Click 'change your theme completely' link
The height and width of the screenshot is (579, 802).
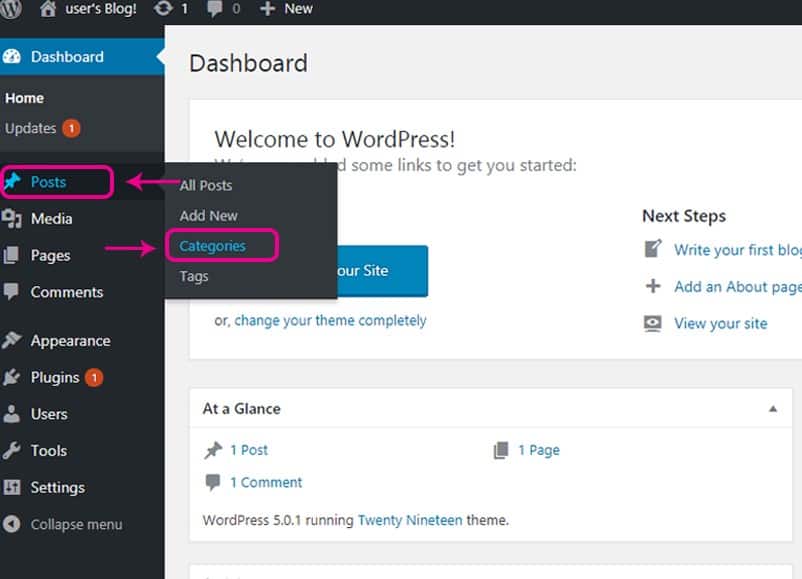(x=330, y=321)
